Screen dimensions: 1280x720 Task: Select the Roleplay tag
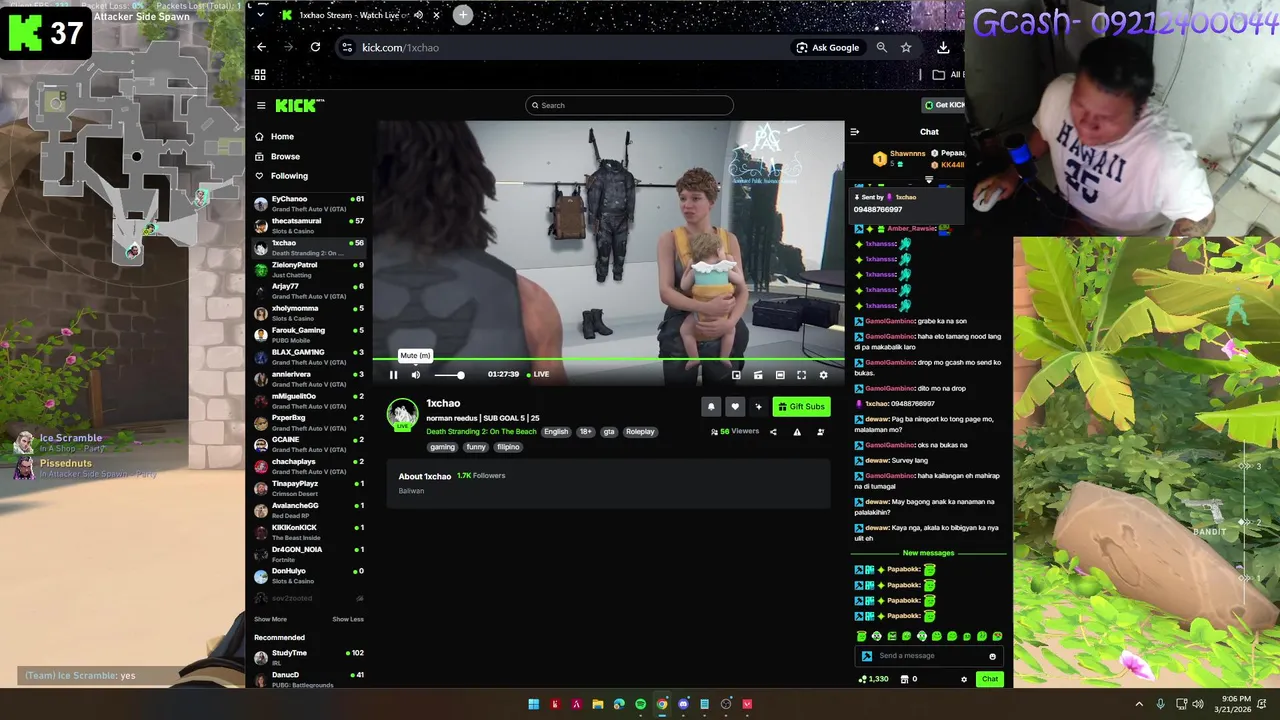point(640,432)
